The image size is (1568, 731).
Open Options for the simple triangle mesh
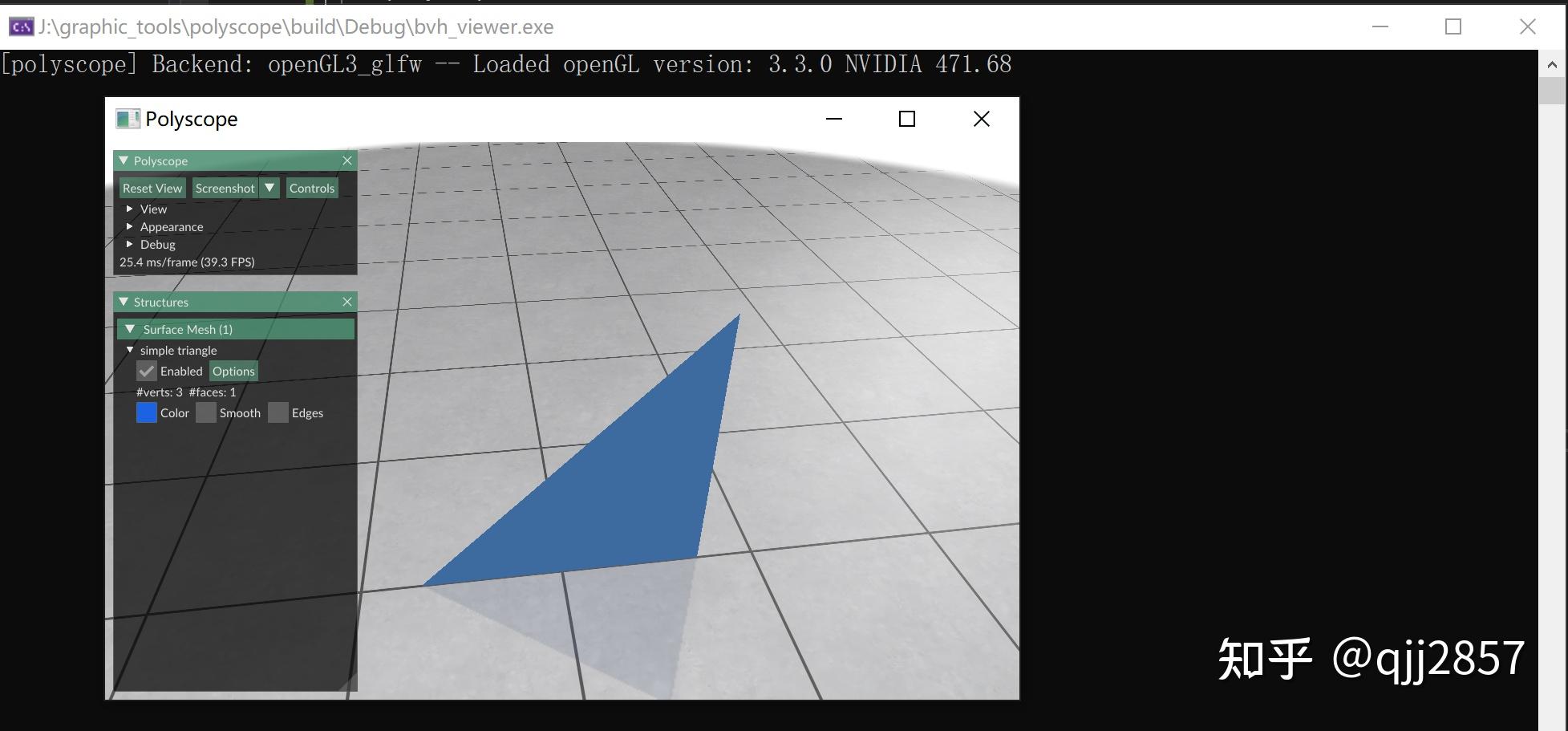[233, 370]
